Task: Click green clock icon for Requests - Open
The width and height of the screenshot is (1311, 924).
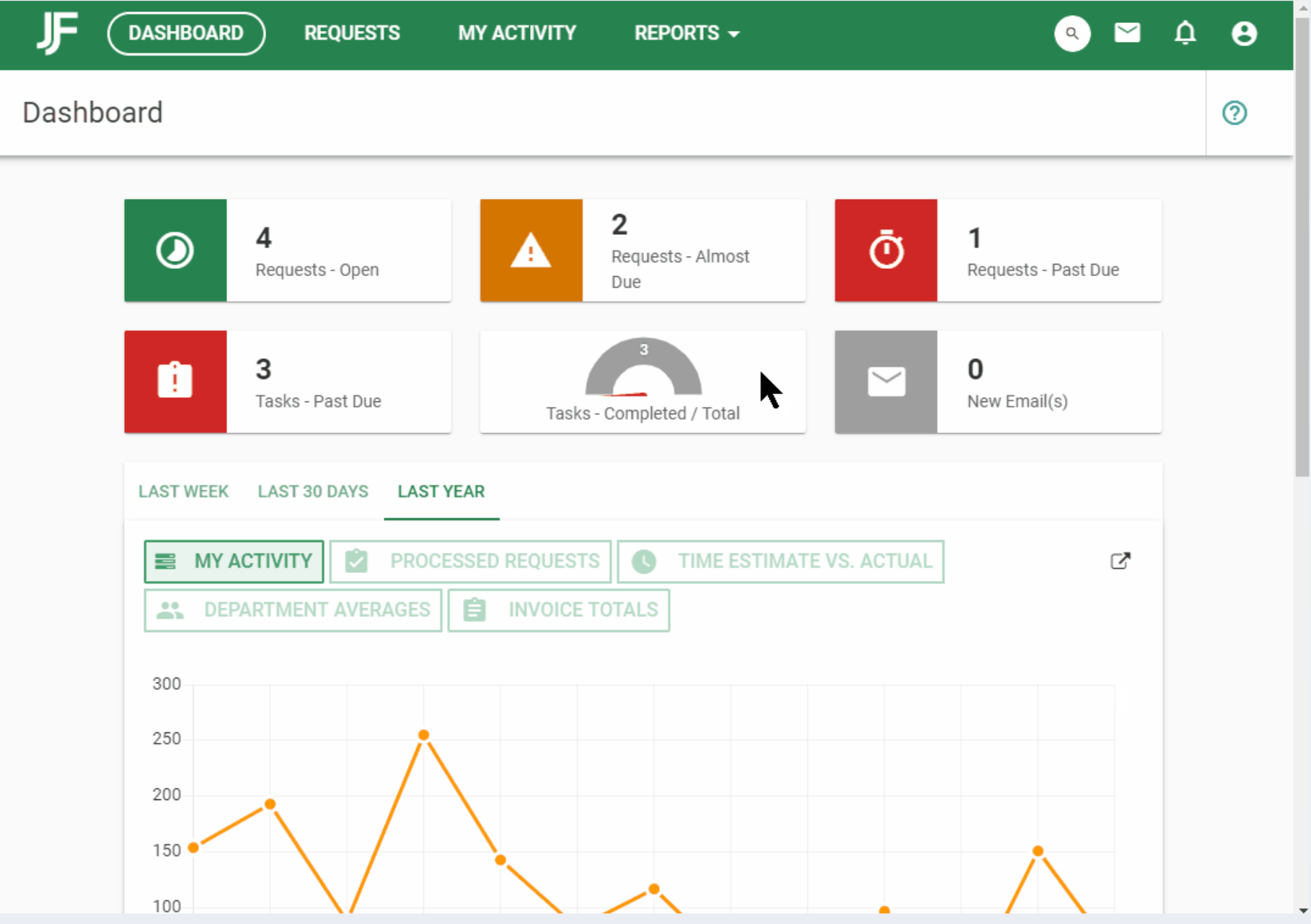Action: point(175,250)
